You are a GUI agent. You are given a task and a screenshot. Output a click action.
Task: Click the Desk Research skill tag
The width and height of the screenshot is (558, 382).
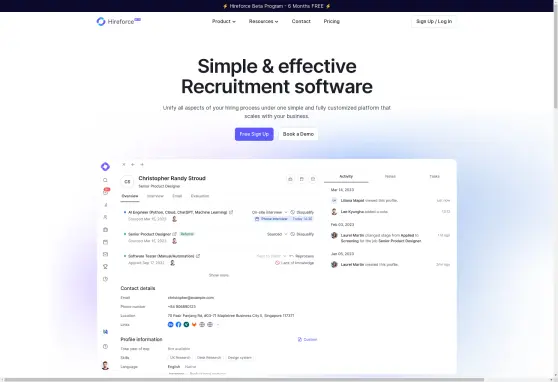pyautogui.click(x=209, y=357)
